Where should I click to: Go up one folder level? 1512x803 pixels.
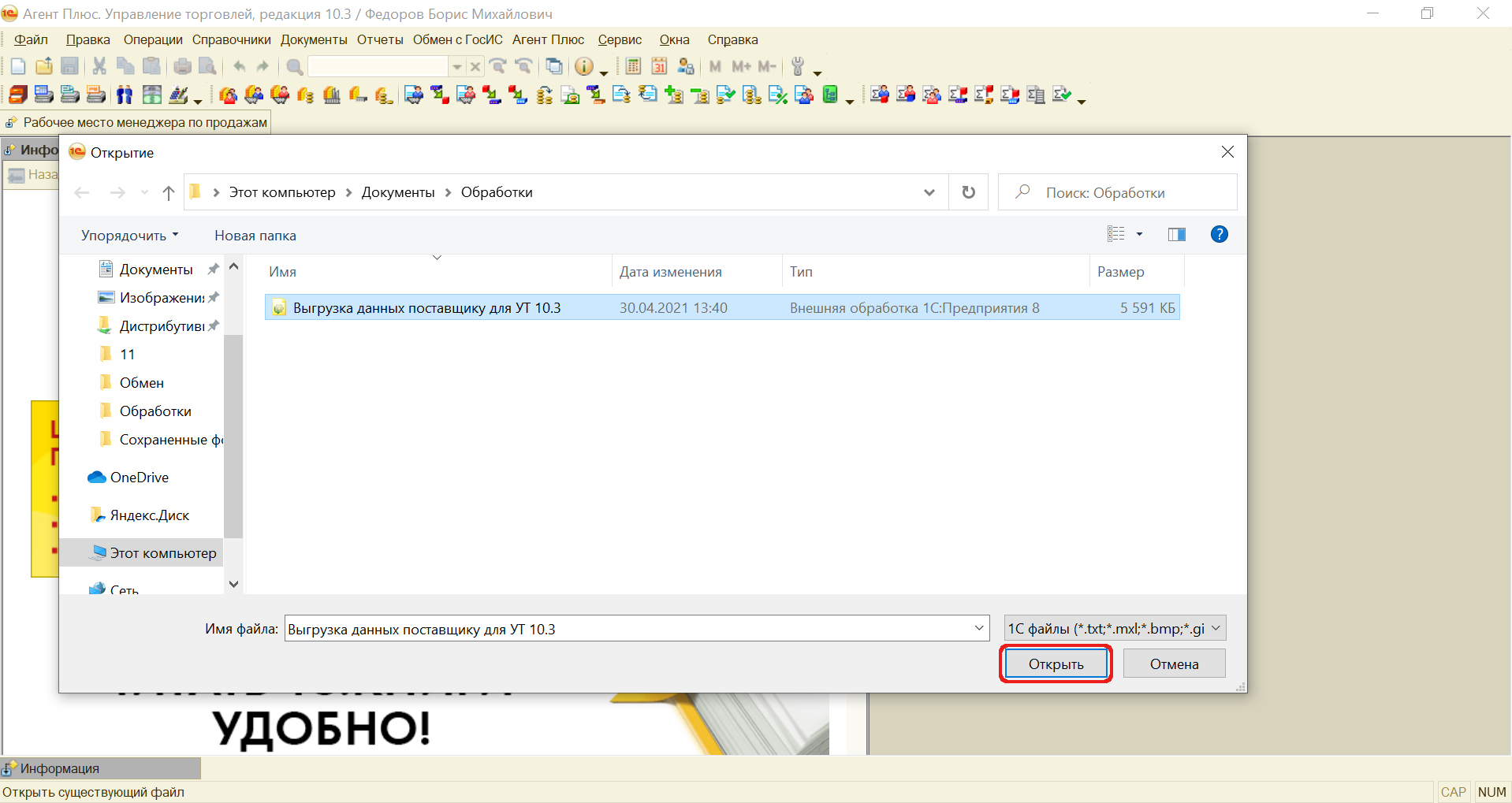click(168, 192)
